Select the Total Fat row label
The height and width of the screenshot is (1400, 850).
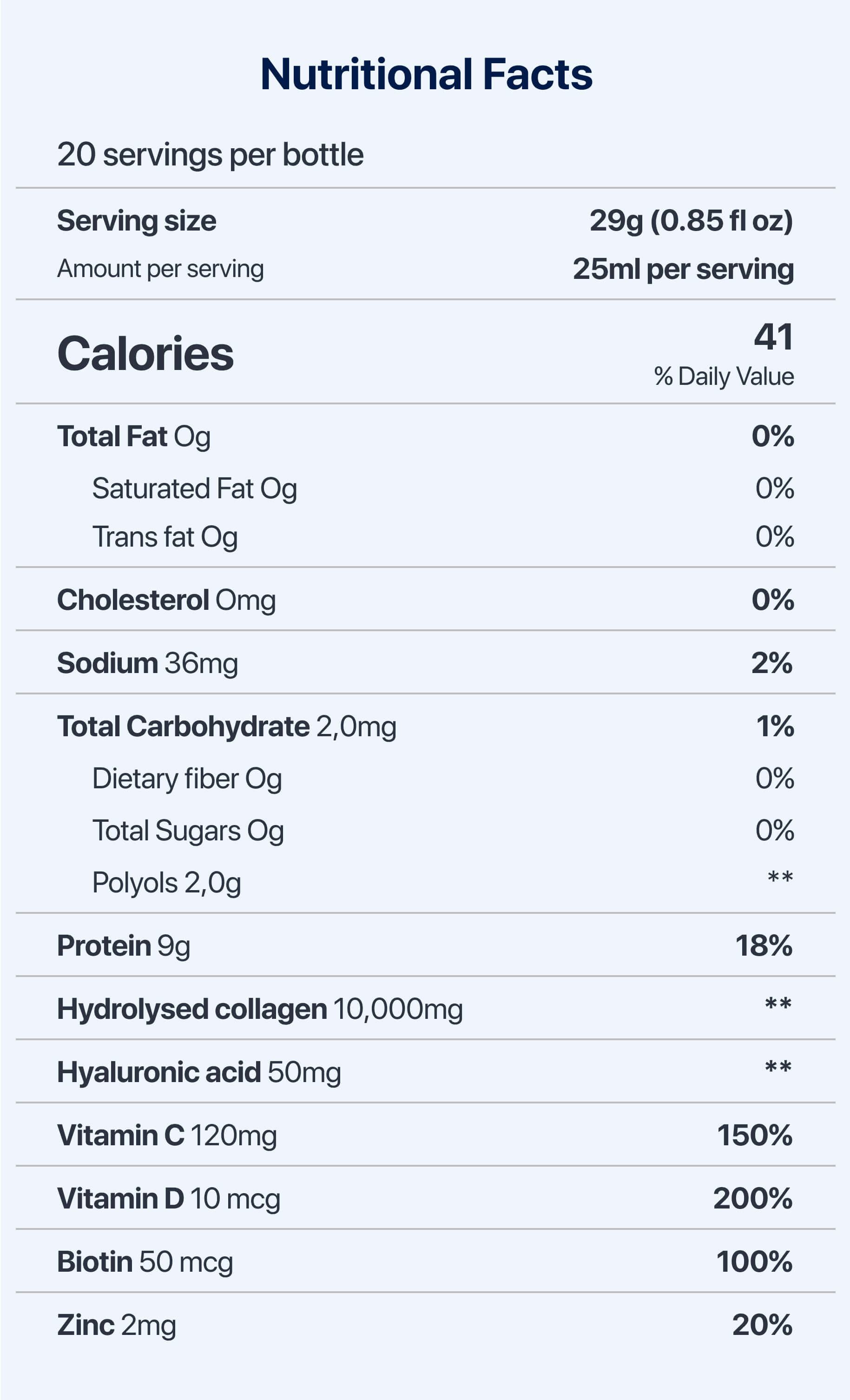coord(134,436)
